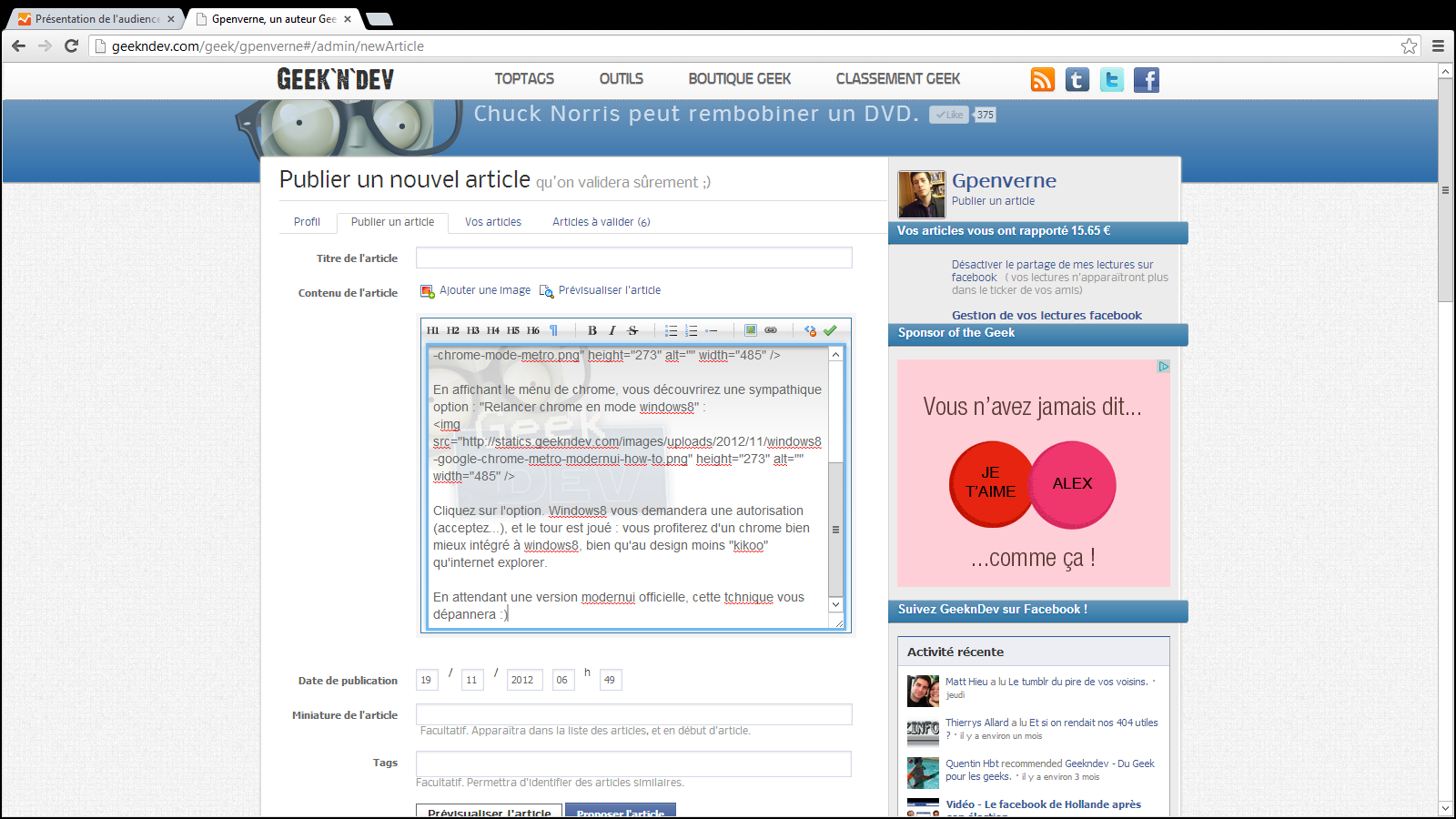Click editor scrollbar up arrow
1456x819 pixels.
click(835, 355)
